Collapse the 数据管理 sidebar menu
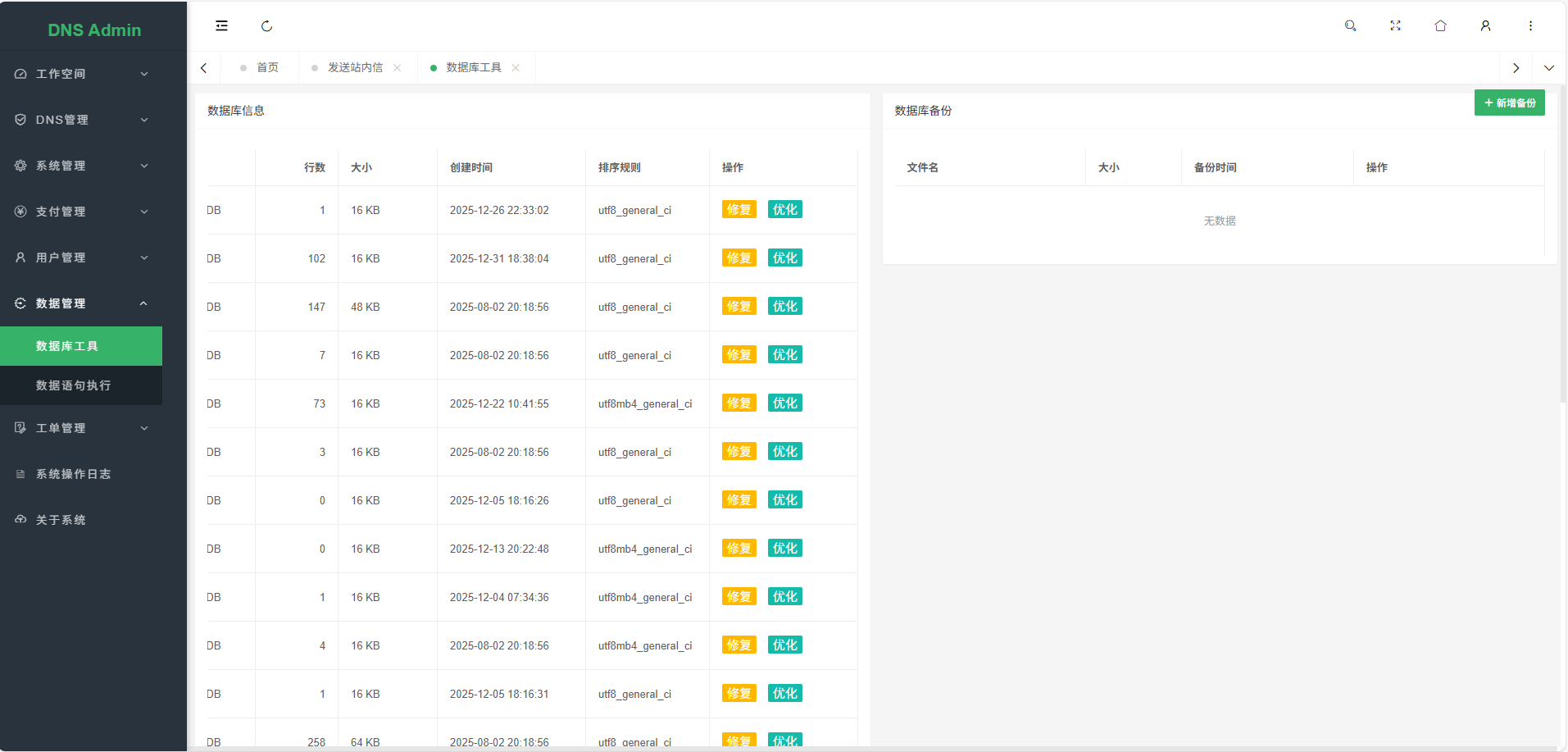 pos(81,303)
